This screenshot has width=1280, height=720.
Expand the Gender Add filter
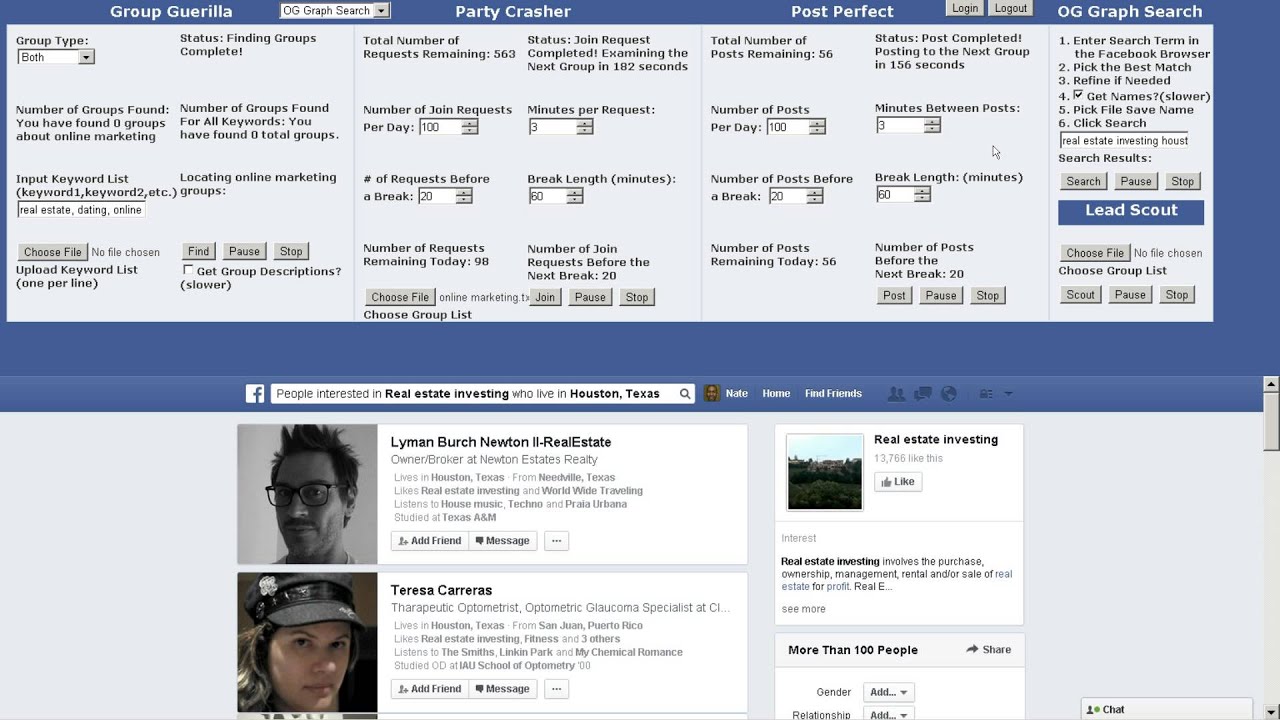(889, 692)
